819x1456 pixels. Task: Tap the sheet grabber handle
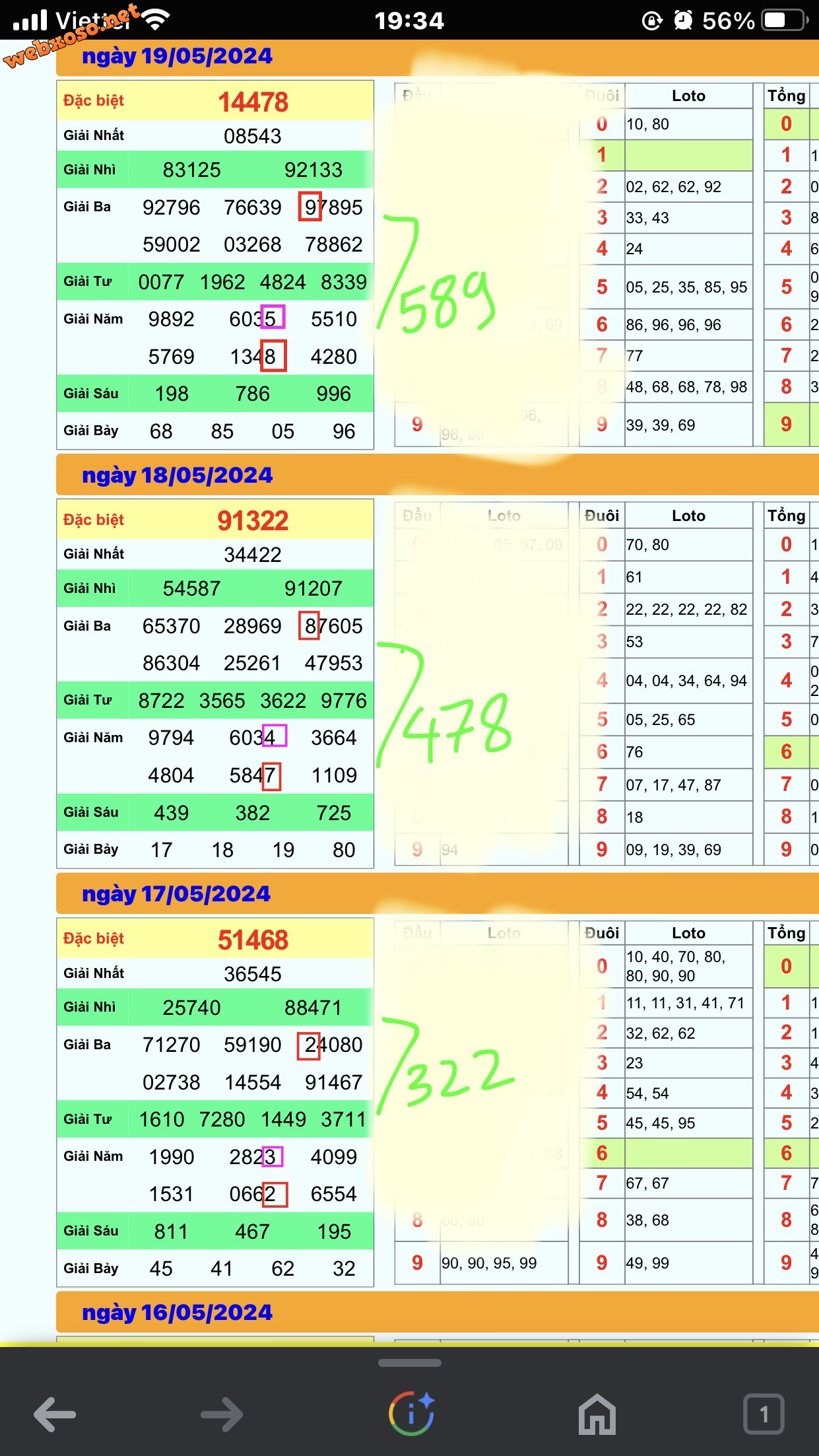409,1362
